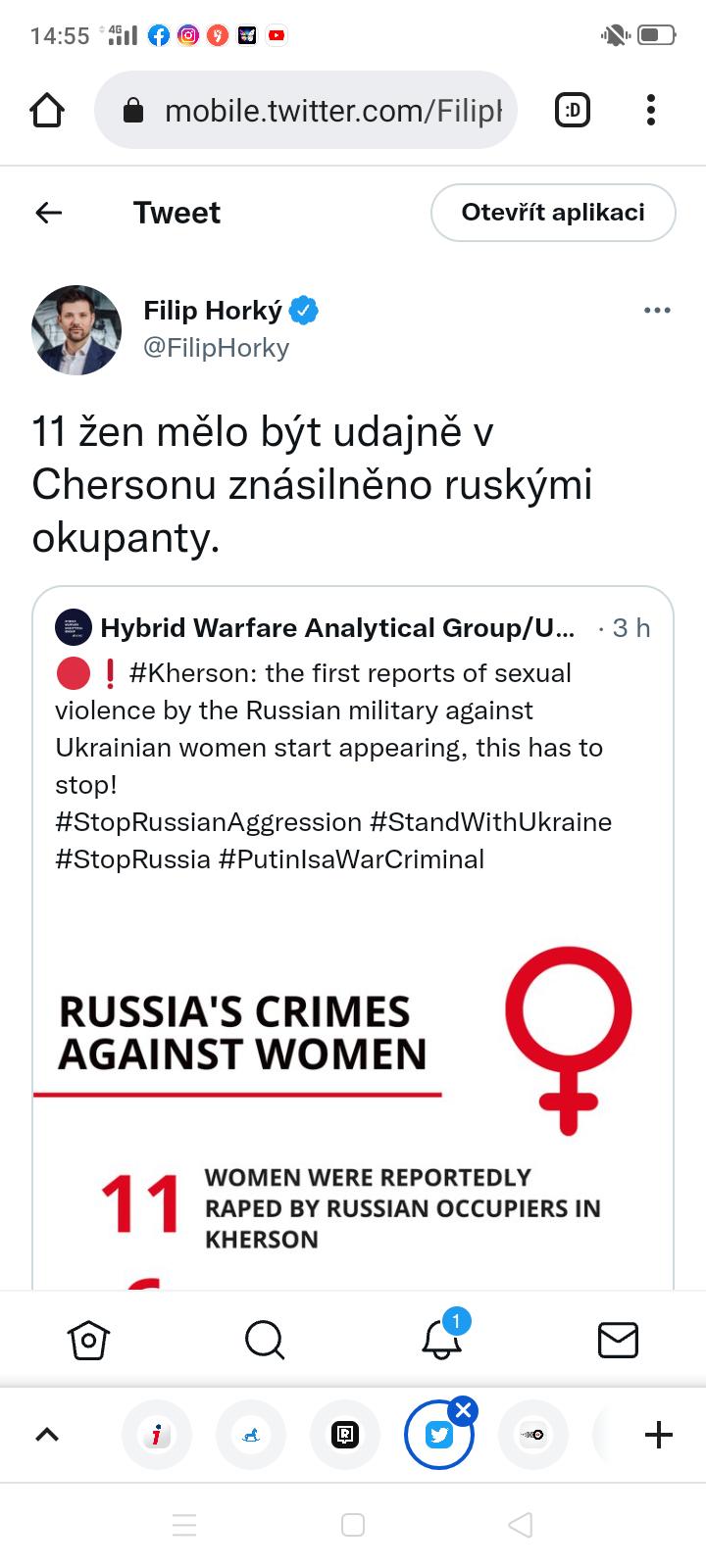Open the Russia's Crimes Against Women image
The width and height of the screenshot is (706, 1568).
pyautogui.click(x=353, y=1098)
